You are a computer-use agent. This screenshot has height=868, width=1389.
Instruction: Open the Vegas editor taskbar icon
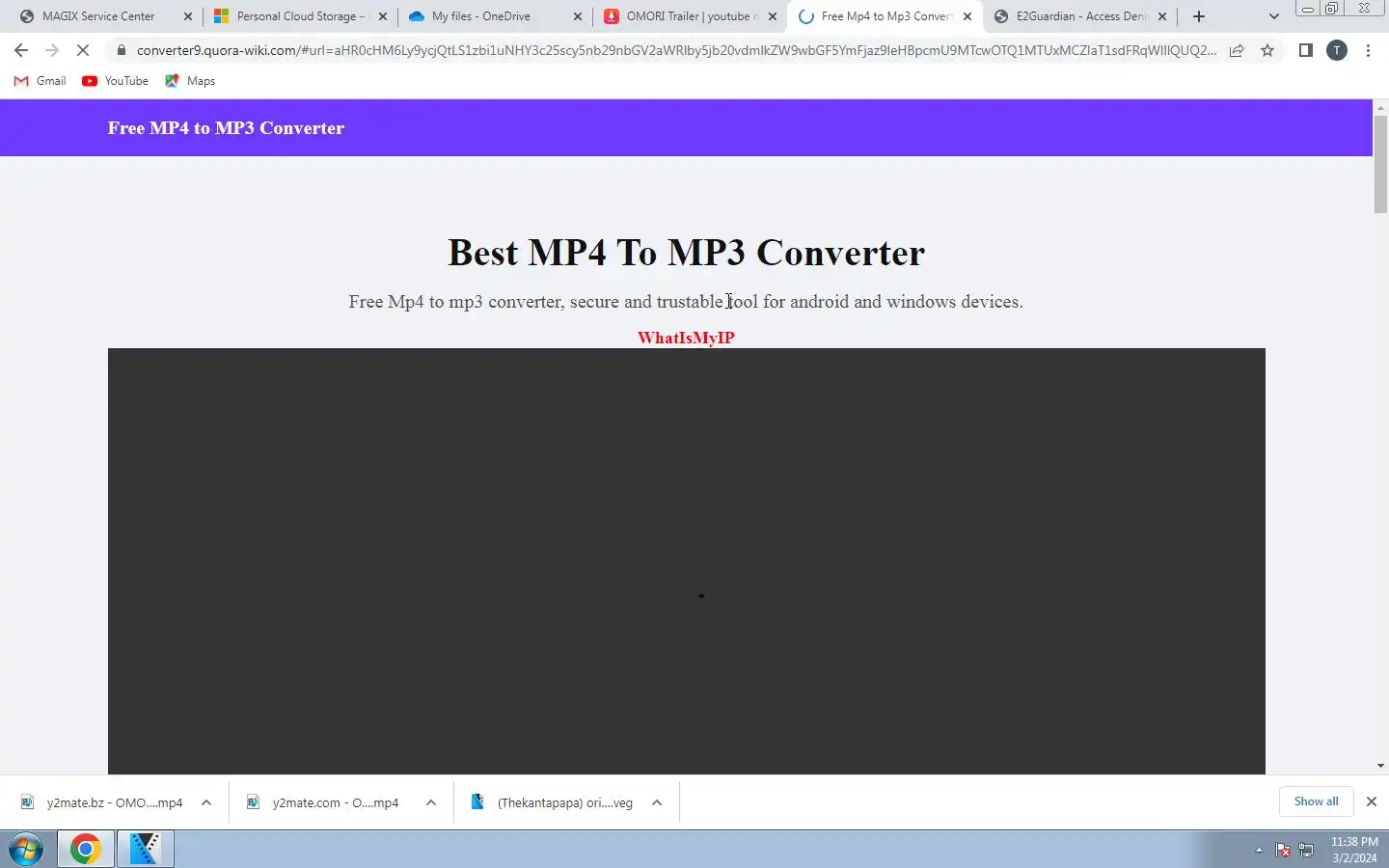[145, 850]
